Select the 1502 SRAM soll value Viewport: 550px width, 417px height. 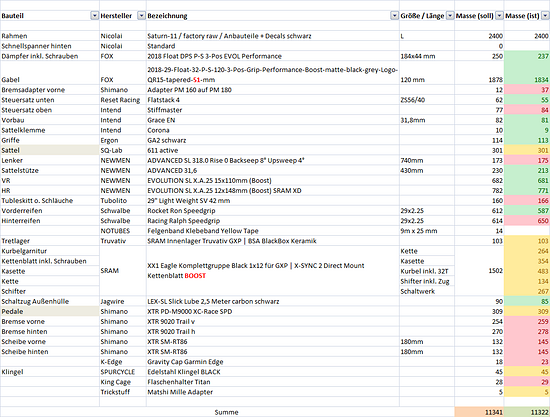click(x=479, y=271)
